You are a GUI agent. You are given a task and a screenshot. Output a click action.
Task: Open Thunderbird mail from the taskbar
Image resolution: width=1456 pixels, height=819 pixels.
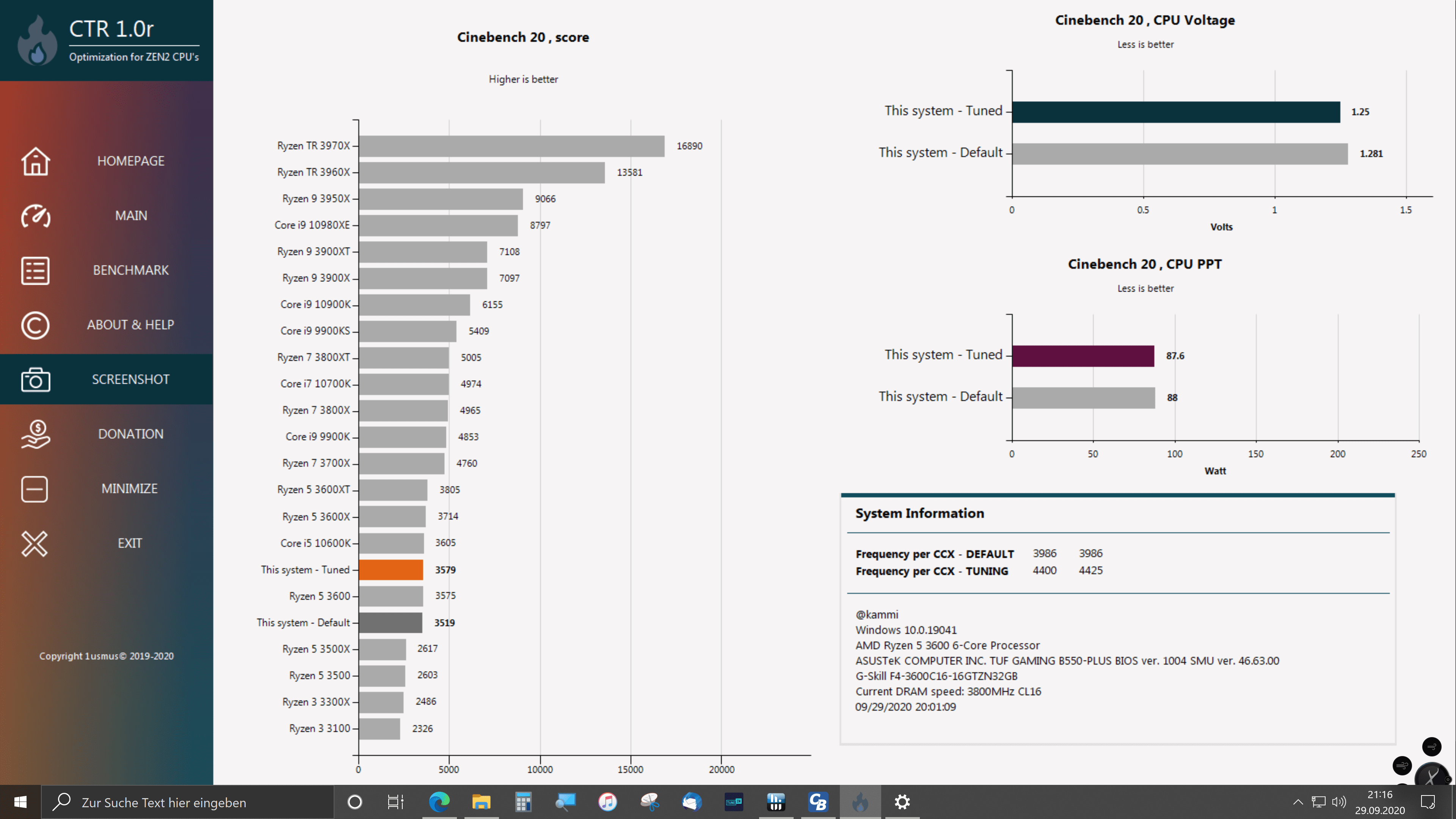[692, 802]
